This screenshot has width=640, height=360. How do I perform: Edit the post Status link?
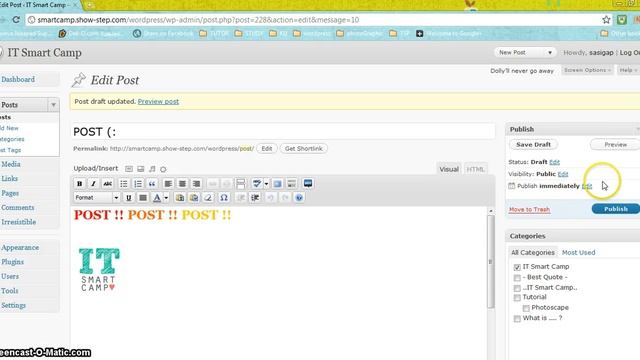554,162
